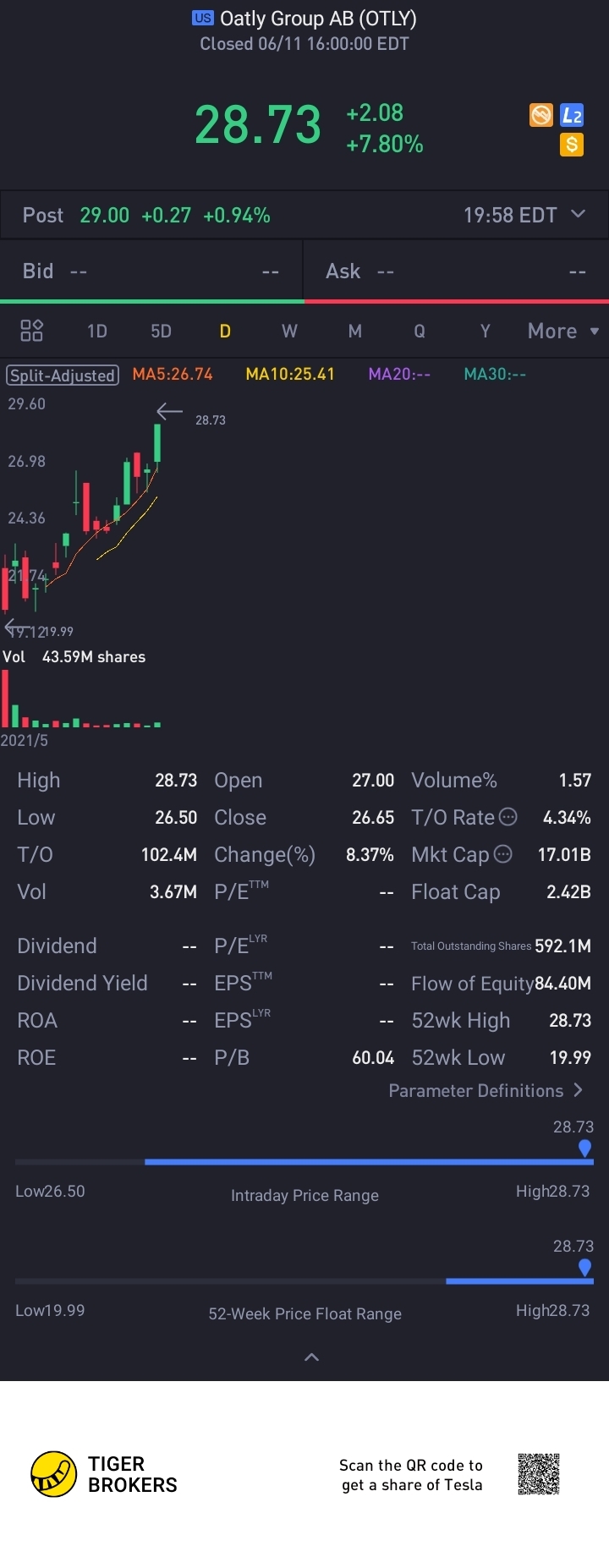This screenshot has width=609, height=1568.
Task: Tap the Mkt Cap info icon
Action: [x=503, y=854]
